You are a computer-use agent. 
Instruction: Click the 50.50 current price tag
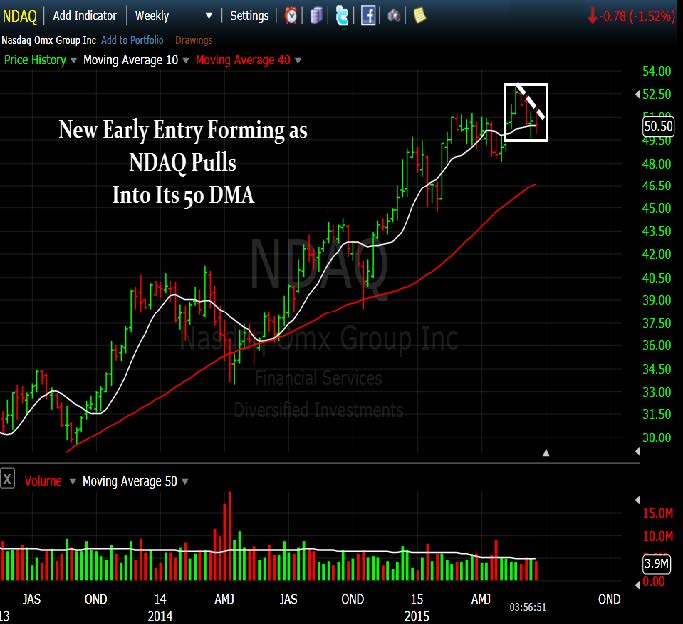[x=658, y=126]
